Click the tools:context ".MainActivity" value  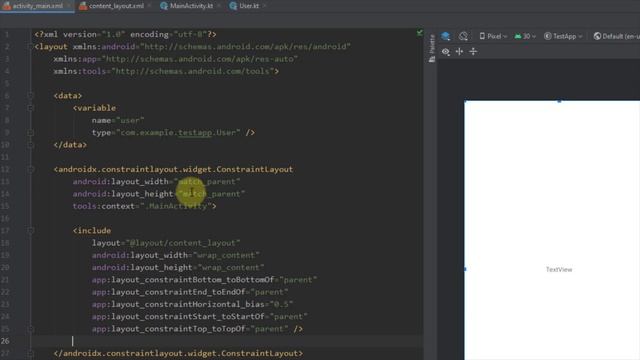click(176, 206)
